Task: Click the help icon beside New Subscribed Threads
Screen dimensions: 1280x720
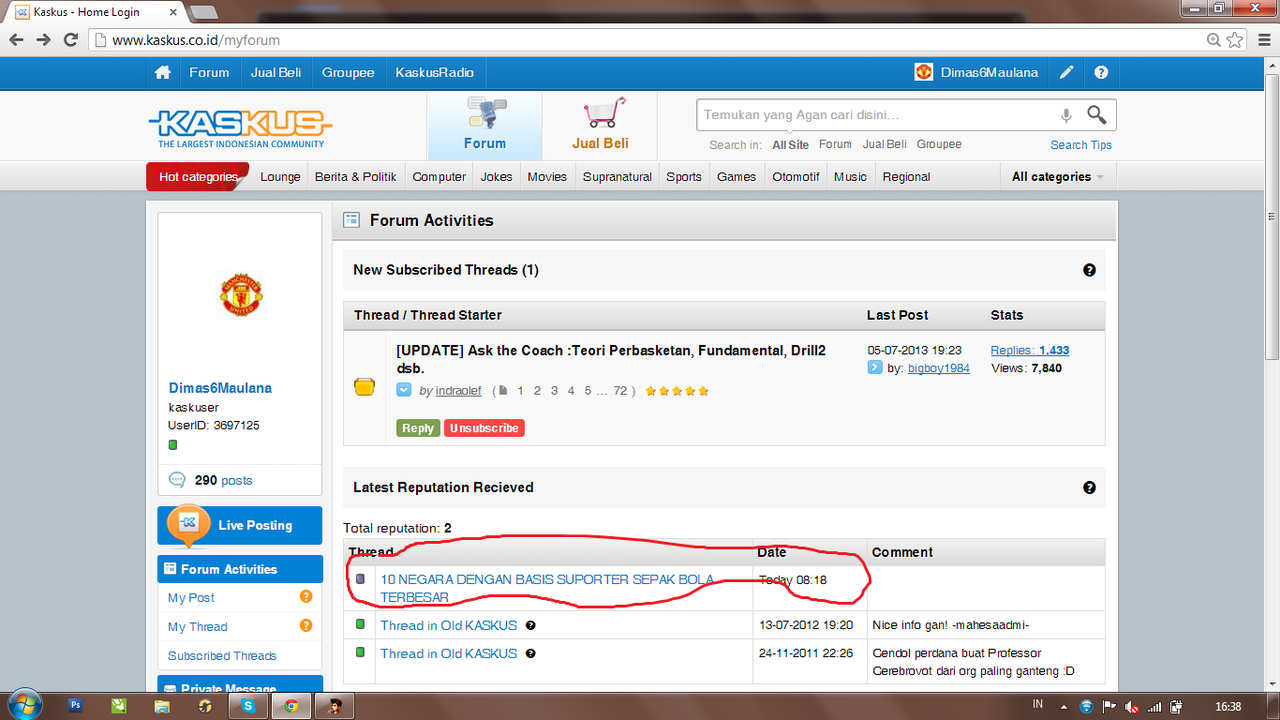Action: (x=1089, y=270)
